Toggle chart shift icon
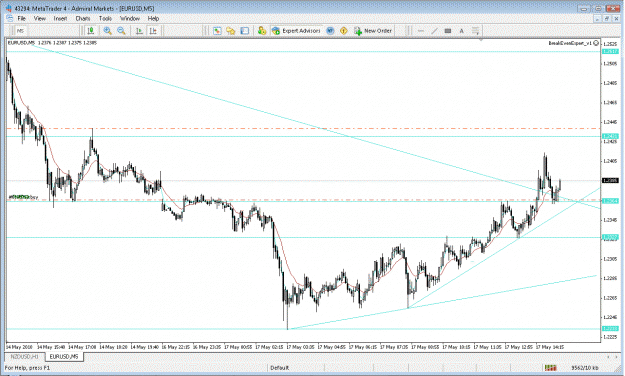 pyautogui.click(x=153, y=31)
